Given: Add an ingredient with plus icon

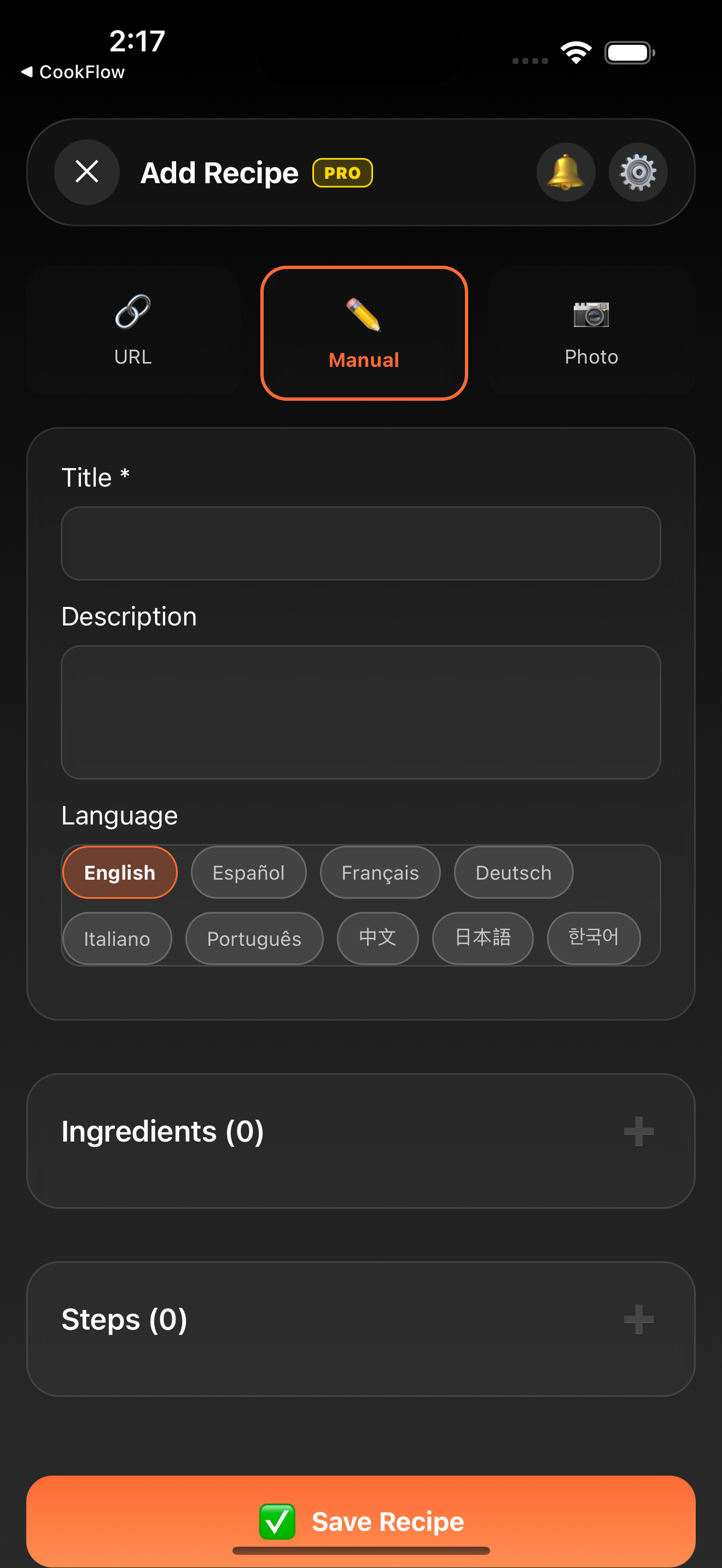Looking at the screenshot, I should (639, 1131).
